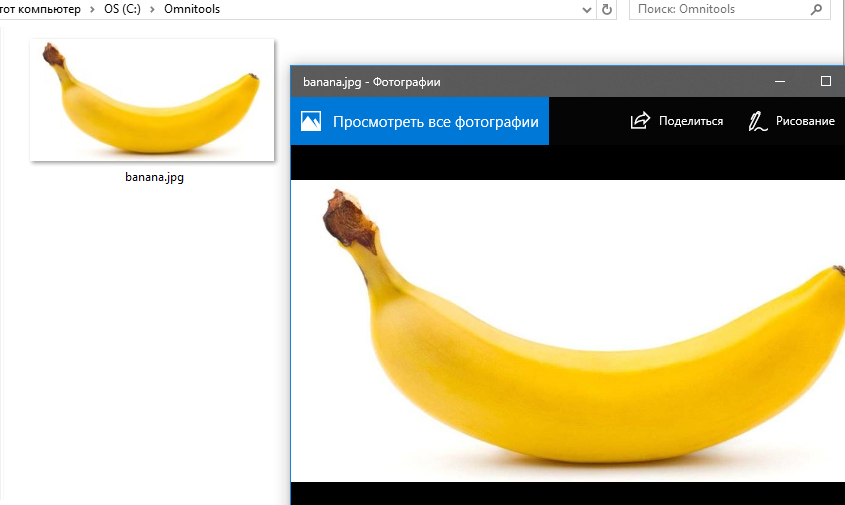Image resolution: width=845 pixels, height=505 pixels.
Task: Click the photo collection icon in Photos
Action: pyautogui.click(x=311, y=121)
